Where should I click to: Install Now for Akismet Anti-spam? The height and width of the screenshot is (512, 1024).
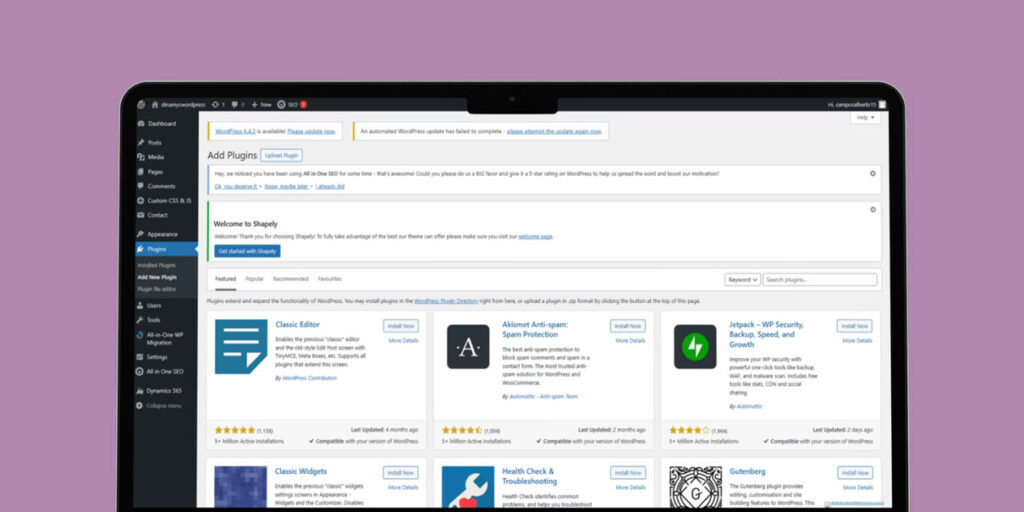[628, 326]
